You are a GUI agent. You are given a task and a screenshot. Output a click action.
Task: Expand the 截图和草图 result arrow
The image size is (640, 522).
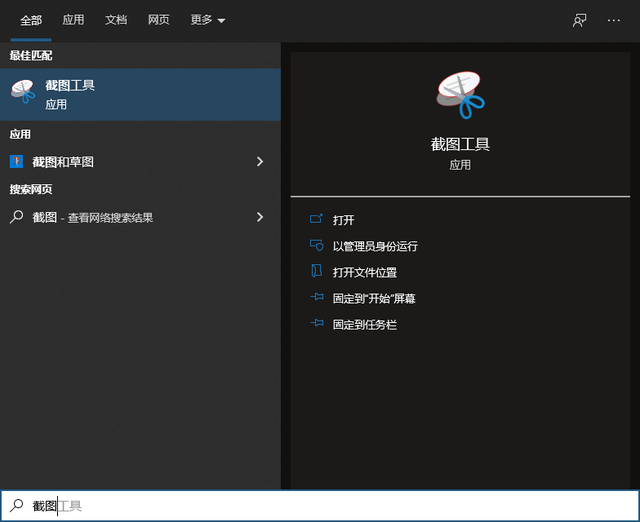(260, 162)
